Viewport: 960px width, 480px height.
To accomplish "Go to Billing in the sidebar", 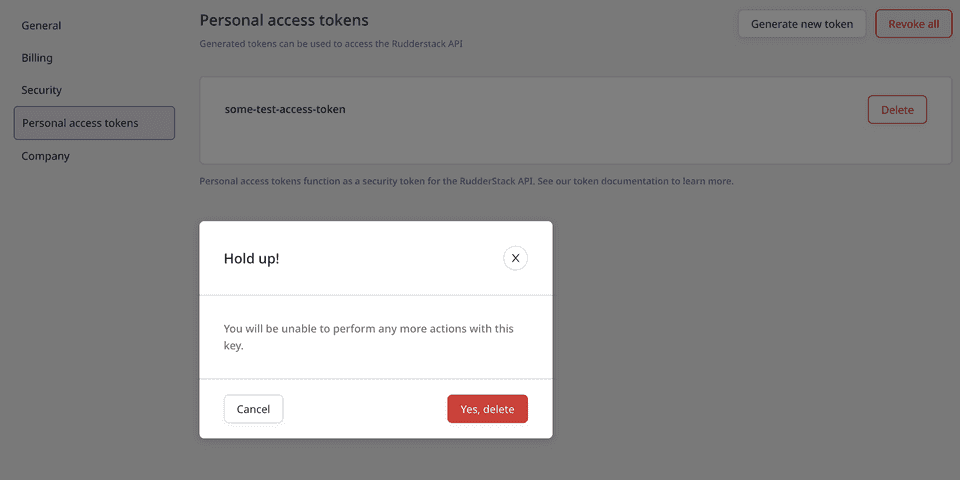I will tap(37, 58).
